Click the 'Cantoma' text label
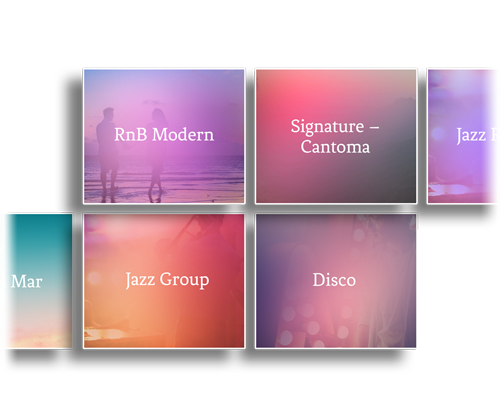The image size is (500, 417). tap(335, 147)
